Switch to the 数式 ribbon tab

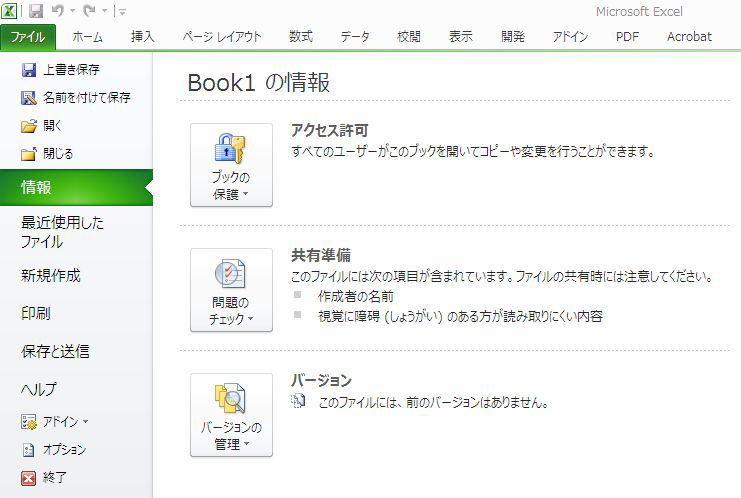click(x=301, y=37)
